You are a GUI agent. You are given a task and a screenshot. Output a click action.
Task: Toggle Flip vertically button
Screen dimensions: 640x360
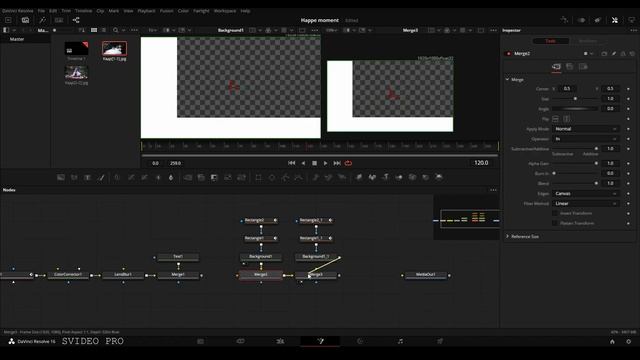(567, 119)
